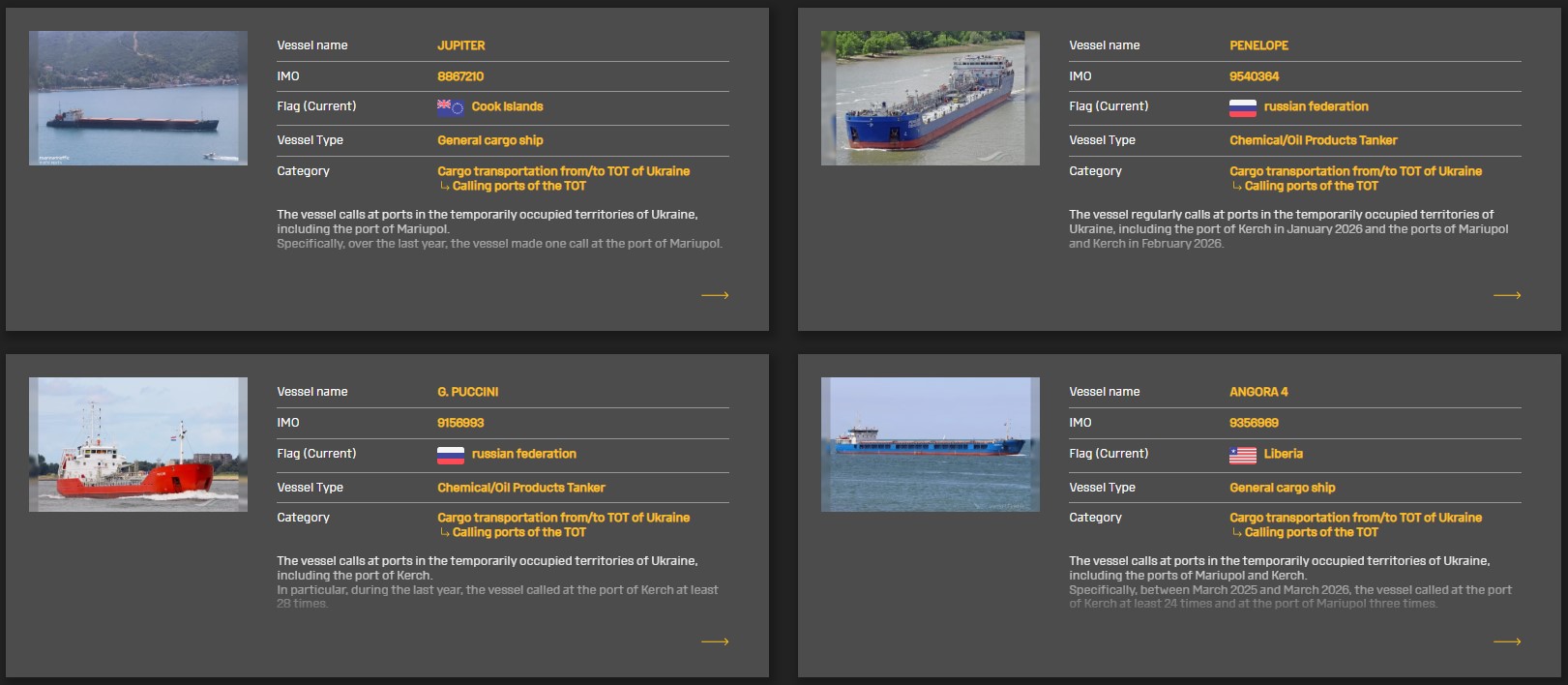Click Calling ports of the TOT under G. PUCCINI
Viewport: 1568px width, 685px height.
click(518, 532)
